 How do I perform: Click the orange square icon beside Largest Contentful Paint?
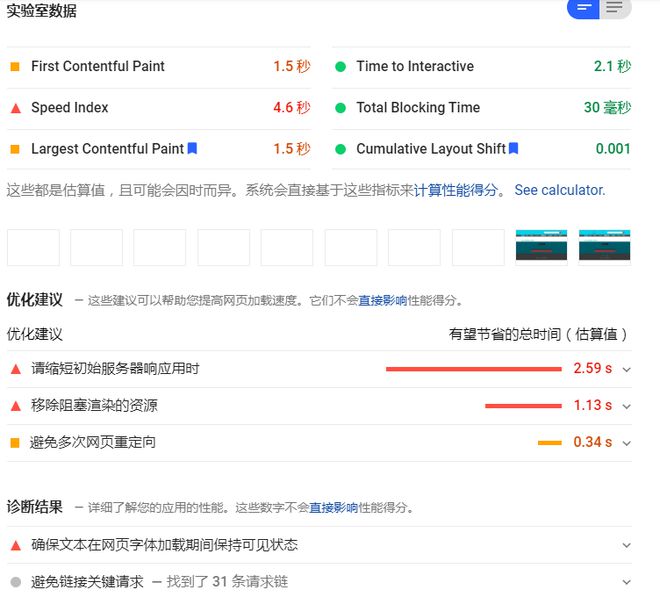(15, 149)
